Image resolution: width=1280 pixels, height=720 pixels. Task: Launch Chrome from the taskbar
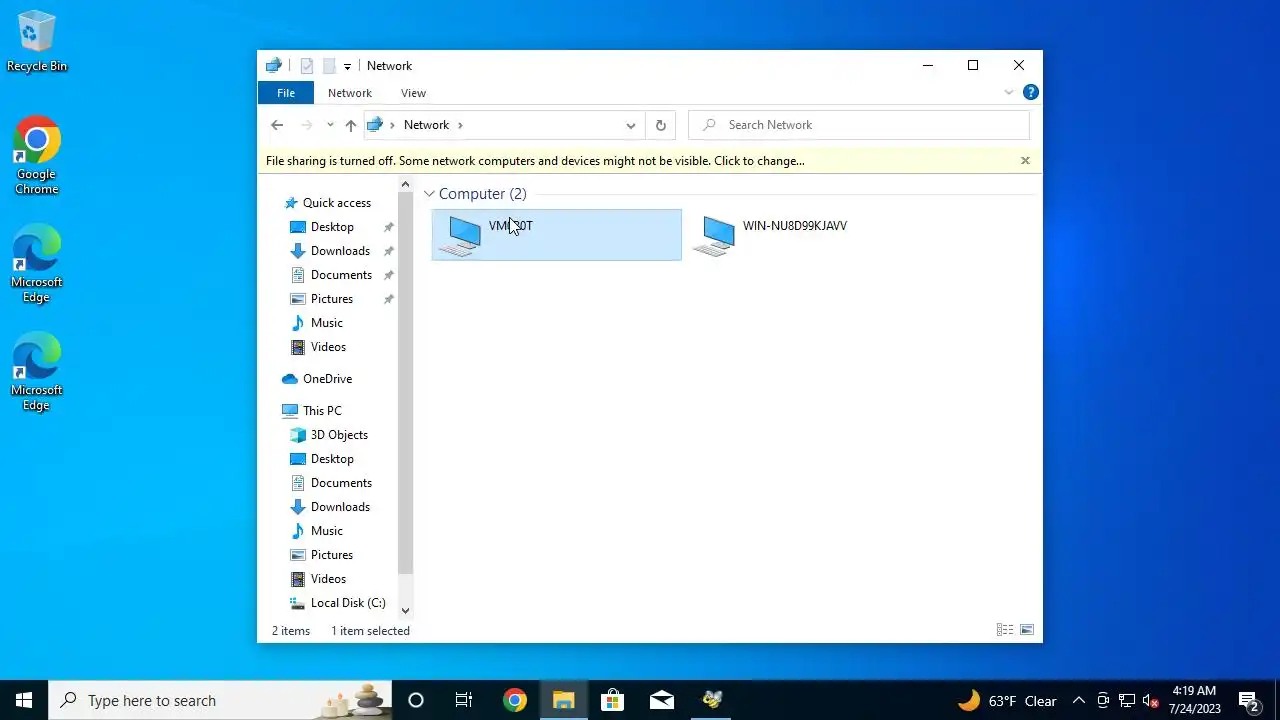pyautogui.click(x=515, y=700)
